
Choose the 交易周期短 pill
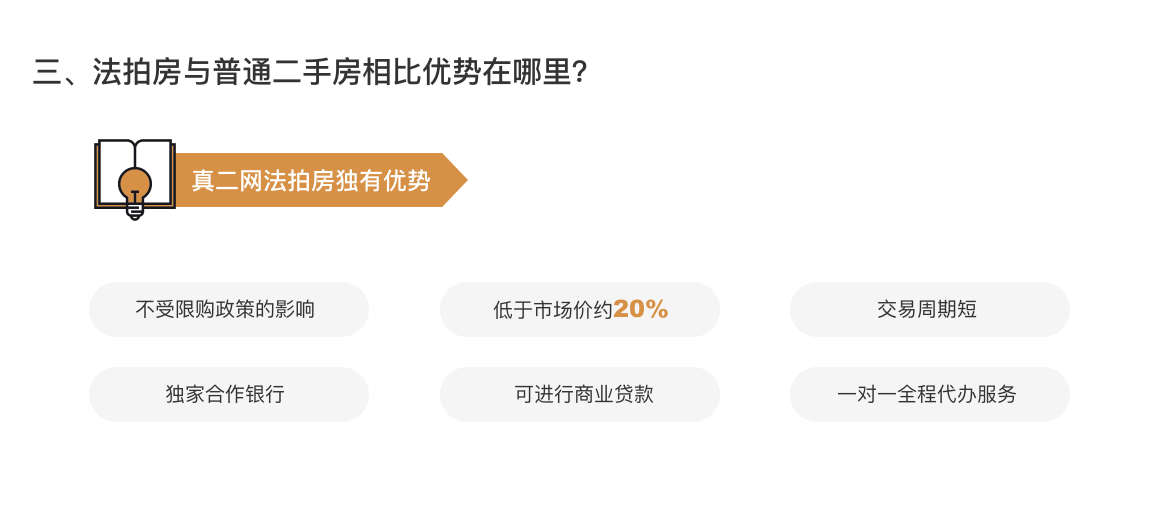click(x=929, y=309)
